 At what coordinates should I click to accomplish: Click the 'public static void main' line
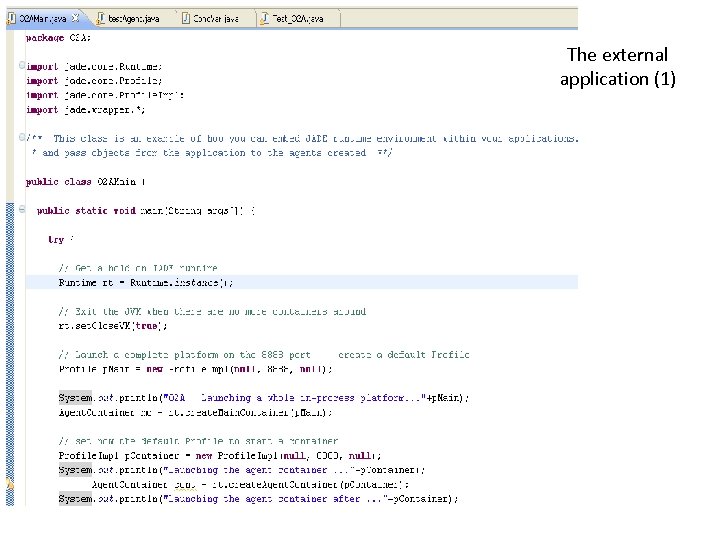[146, 211]
